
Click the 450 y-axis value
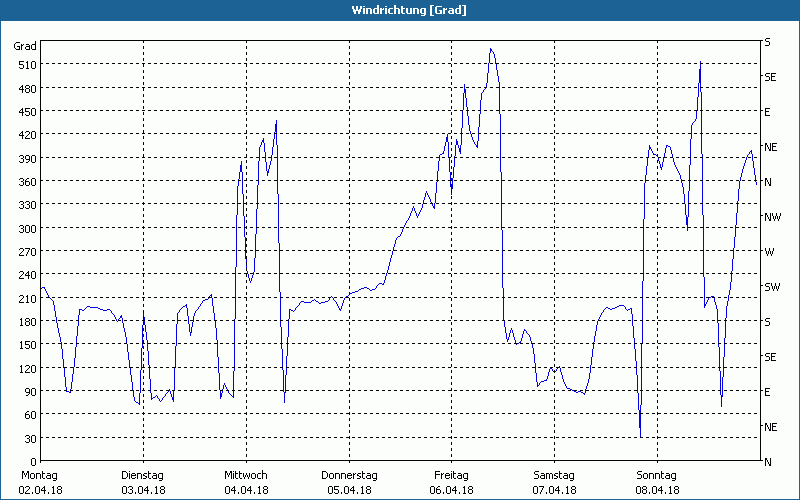click(28, 112)
